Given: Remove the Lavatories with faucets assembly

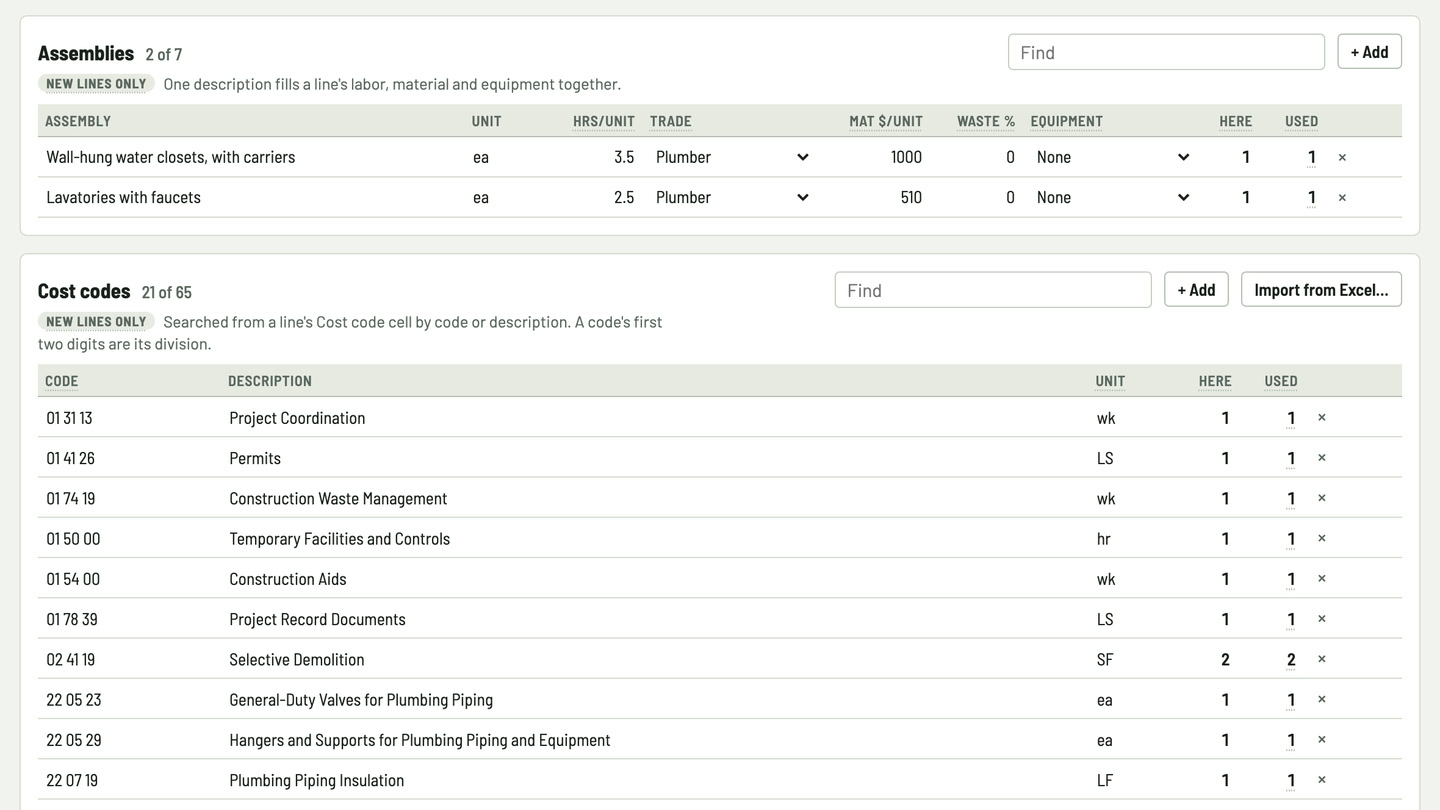Looking at the screenshot, I should 1342,197.
